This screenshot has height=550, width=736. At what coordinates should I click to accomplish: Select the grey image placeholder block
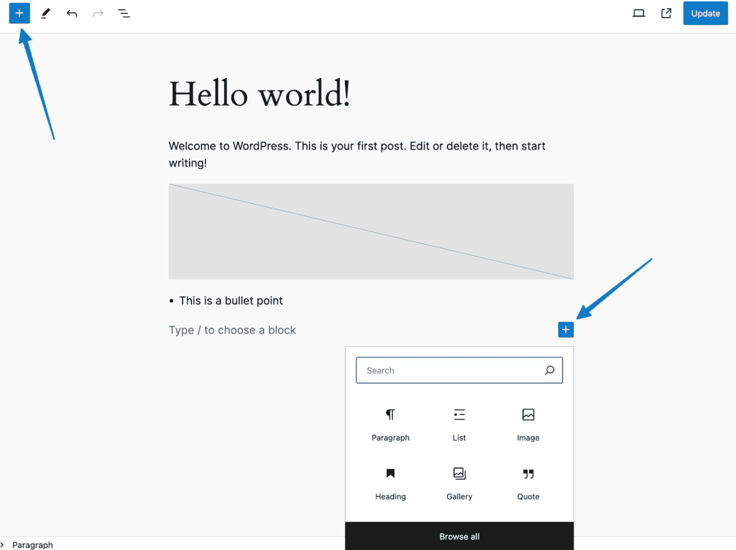(x=371, y=231)
